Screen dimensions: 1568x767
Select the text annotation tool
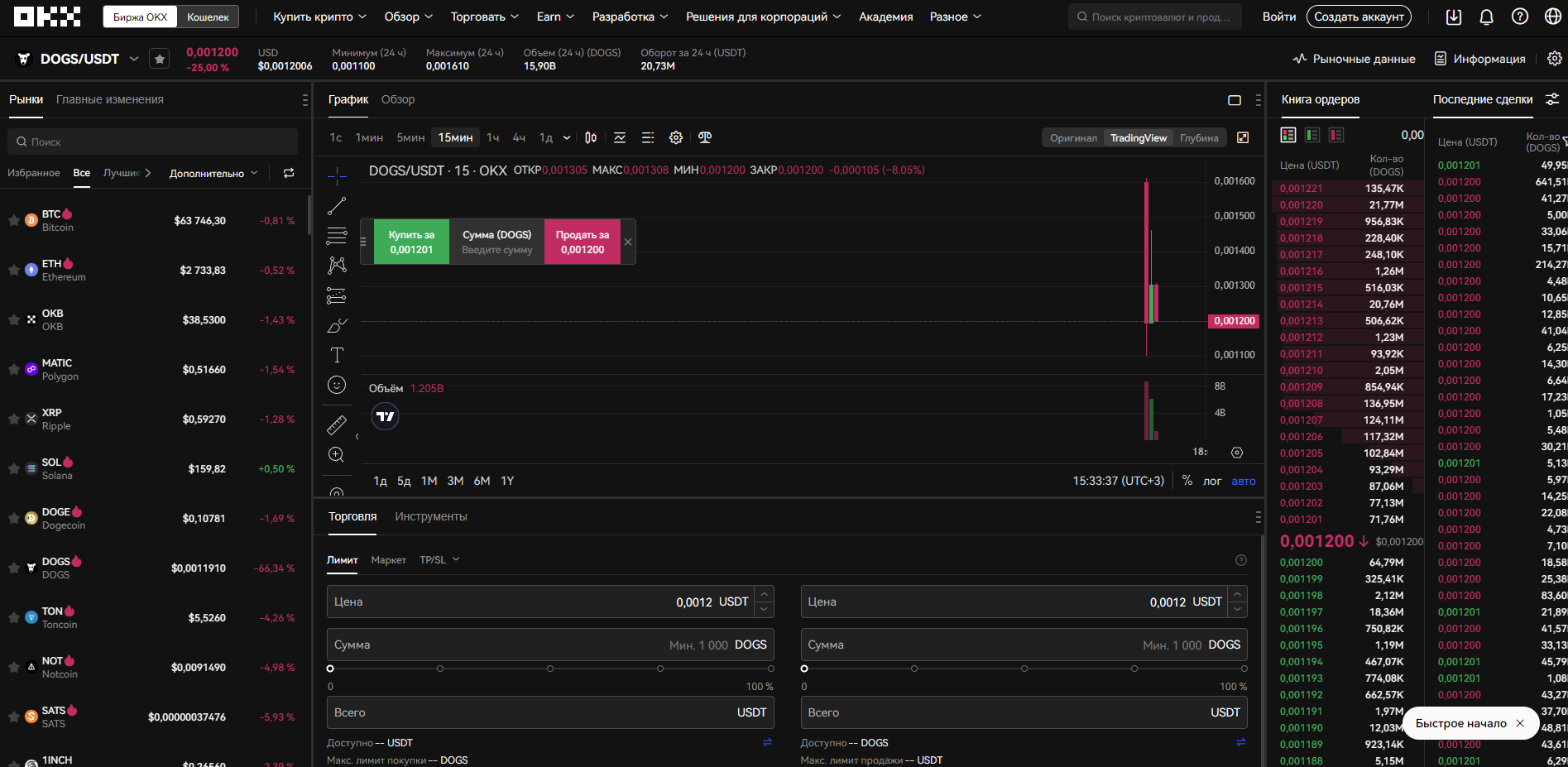coord(337,355)
